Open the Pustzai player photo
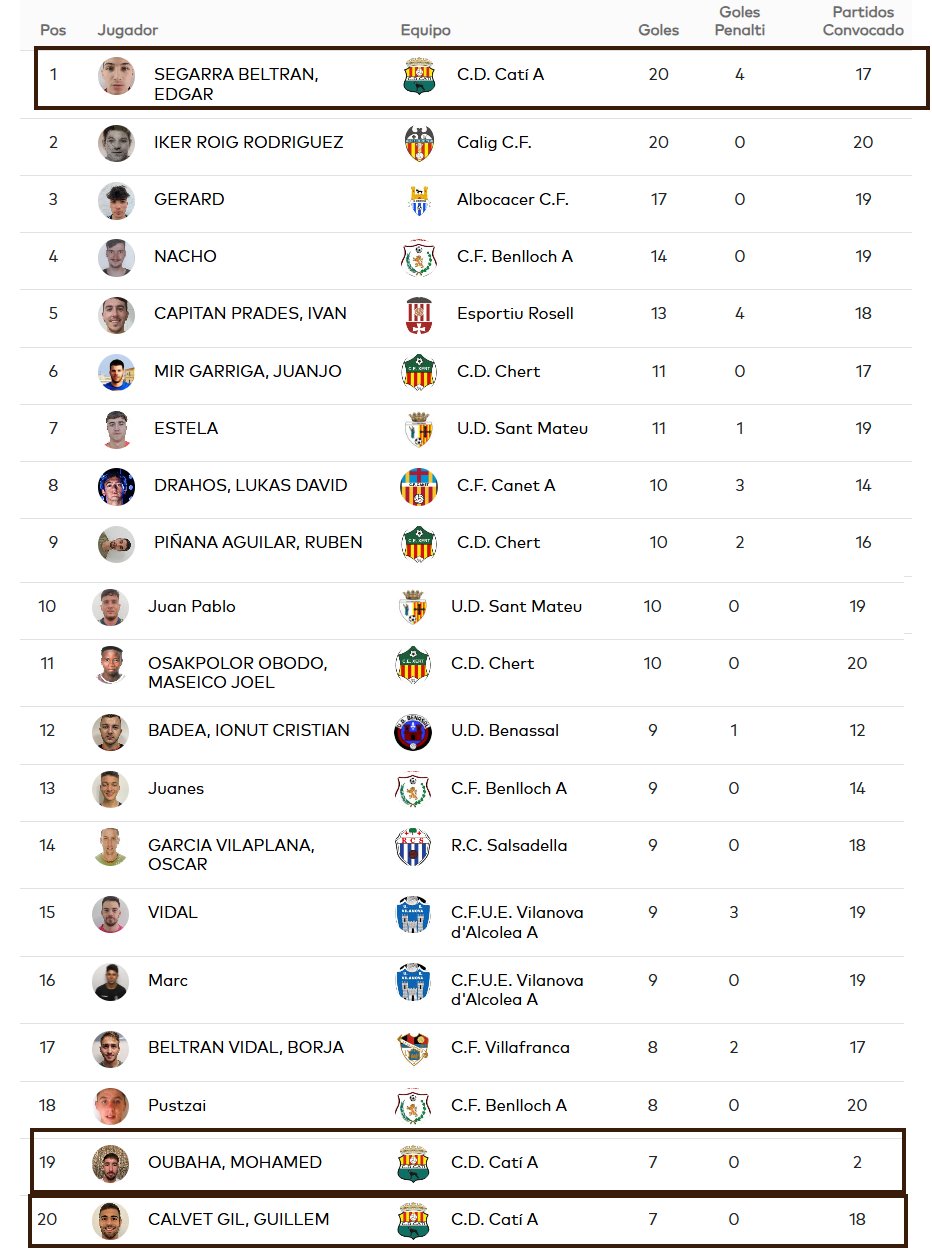Viewport: 932px width, 1250px height. [x=110, y=1106]
